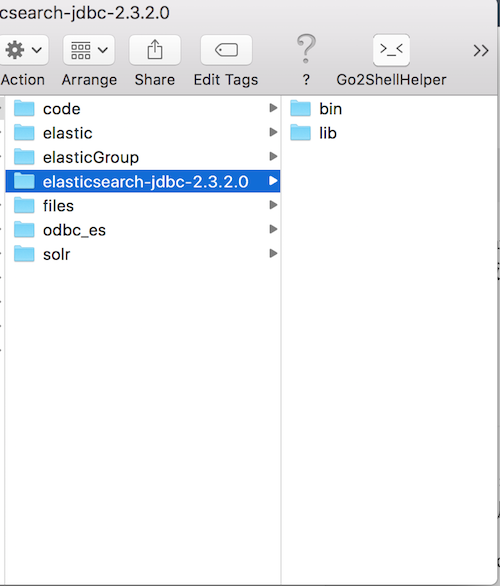
Task: Select the files folder
Action: [143, 206]
